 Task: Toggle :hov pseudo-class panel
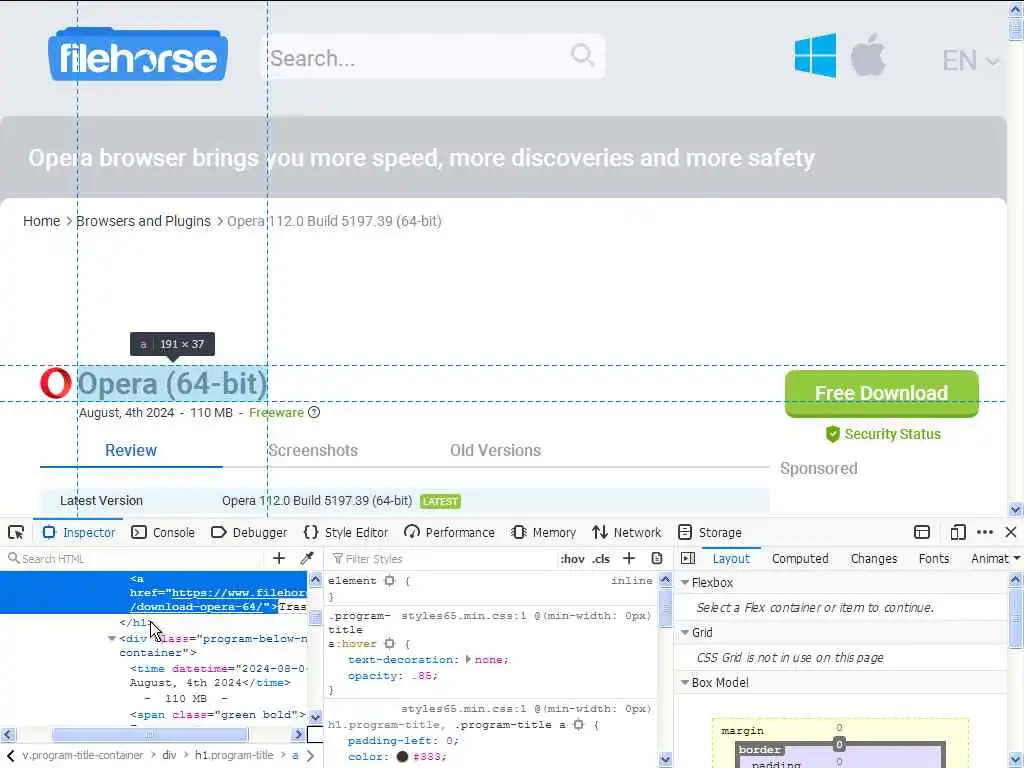click(573, 559)
